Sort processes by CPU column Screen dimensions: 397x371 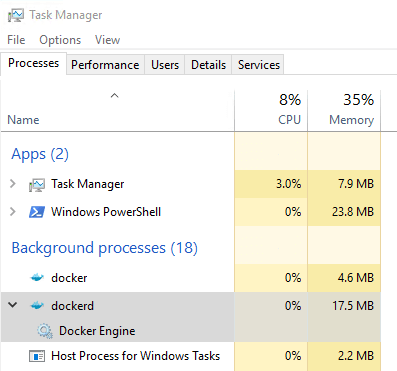[x=271, y=110]
